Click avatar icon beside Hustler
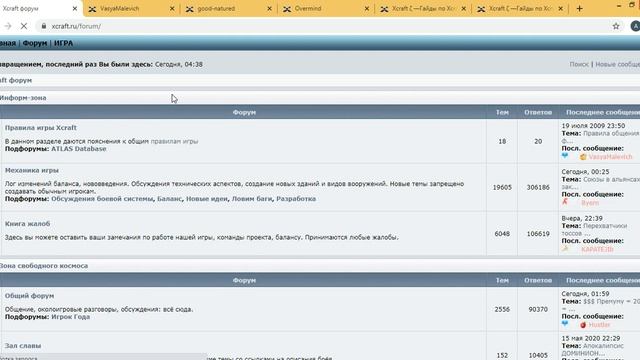640x360 pixels. pos(583,325)
